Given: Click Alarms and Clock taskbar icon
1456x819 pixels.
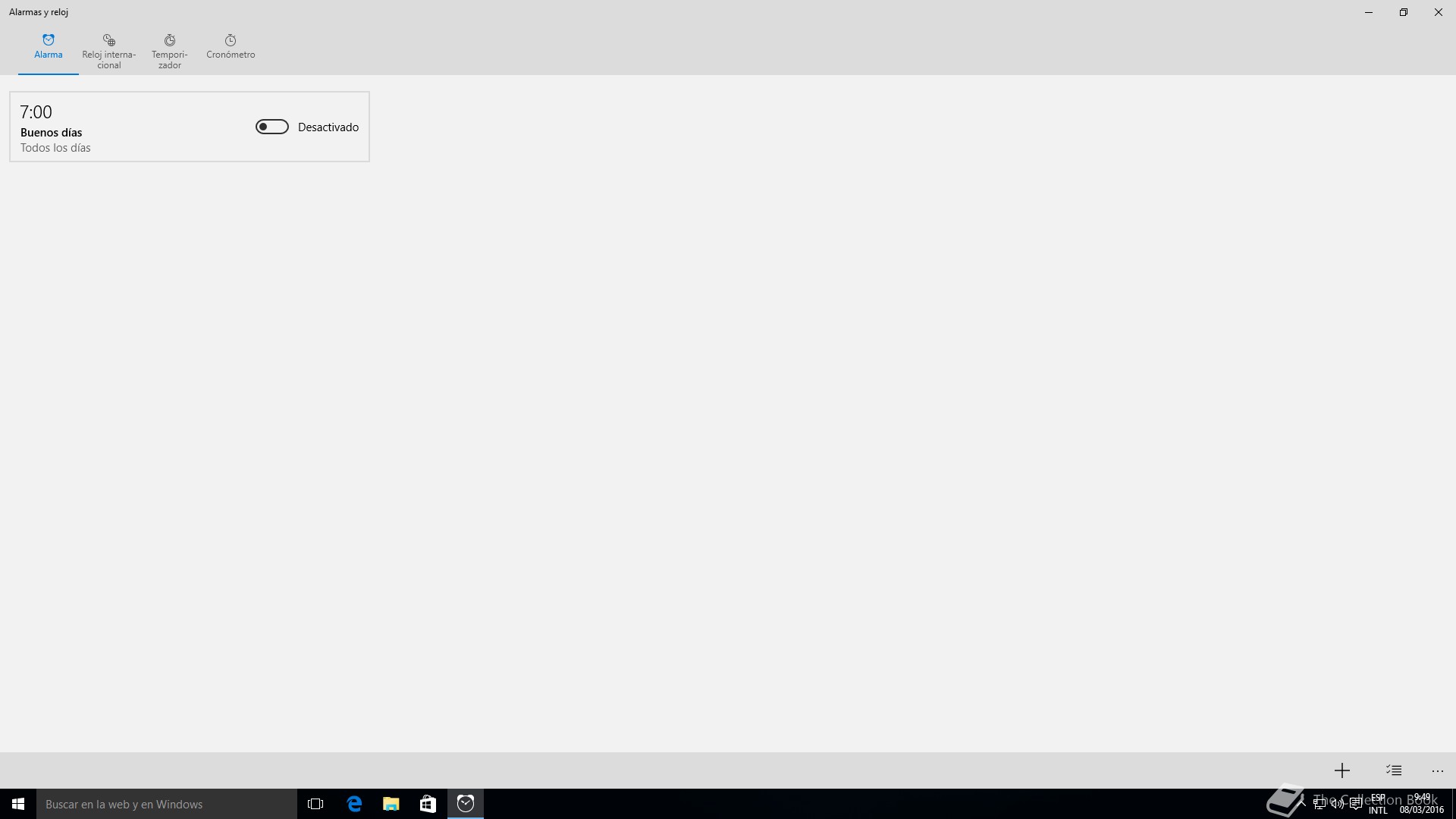Looking at the screenshot, I should tap(466, 804).
